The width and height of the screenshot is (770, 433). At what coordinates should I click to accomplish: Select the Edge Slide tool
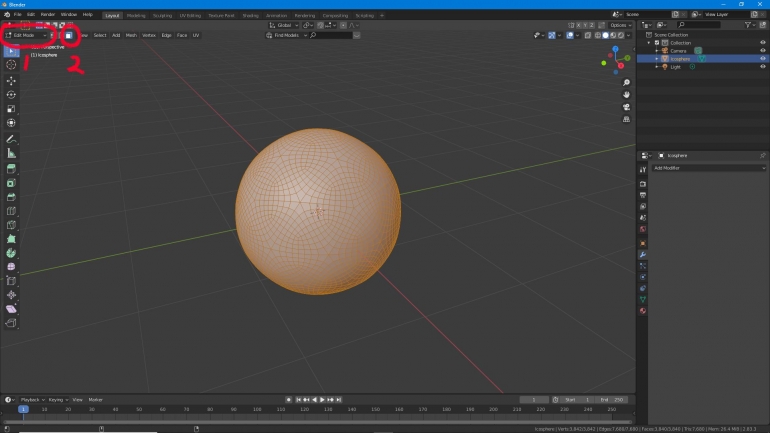click(x=11, y=281)
